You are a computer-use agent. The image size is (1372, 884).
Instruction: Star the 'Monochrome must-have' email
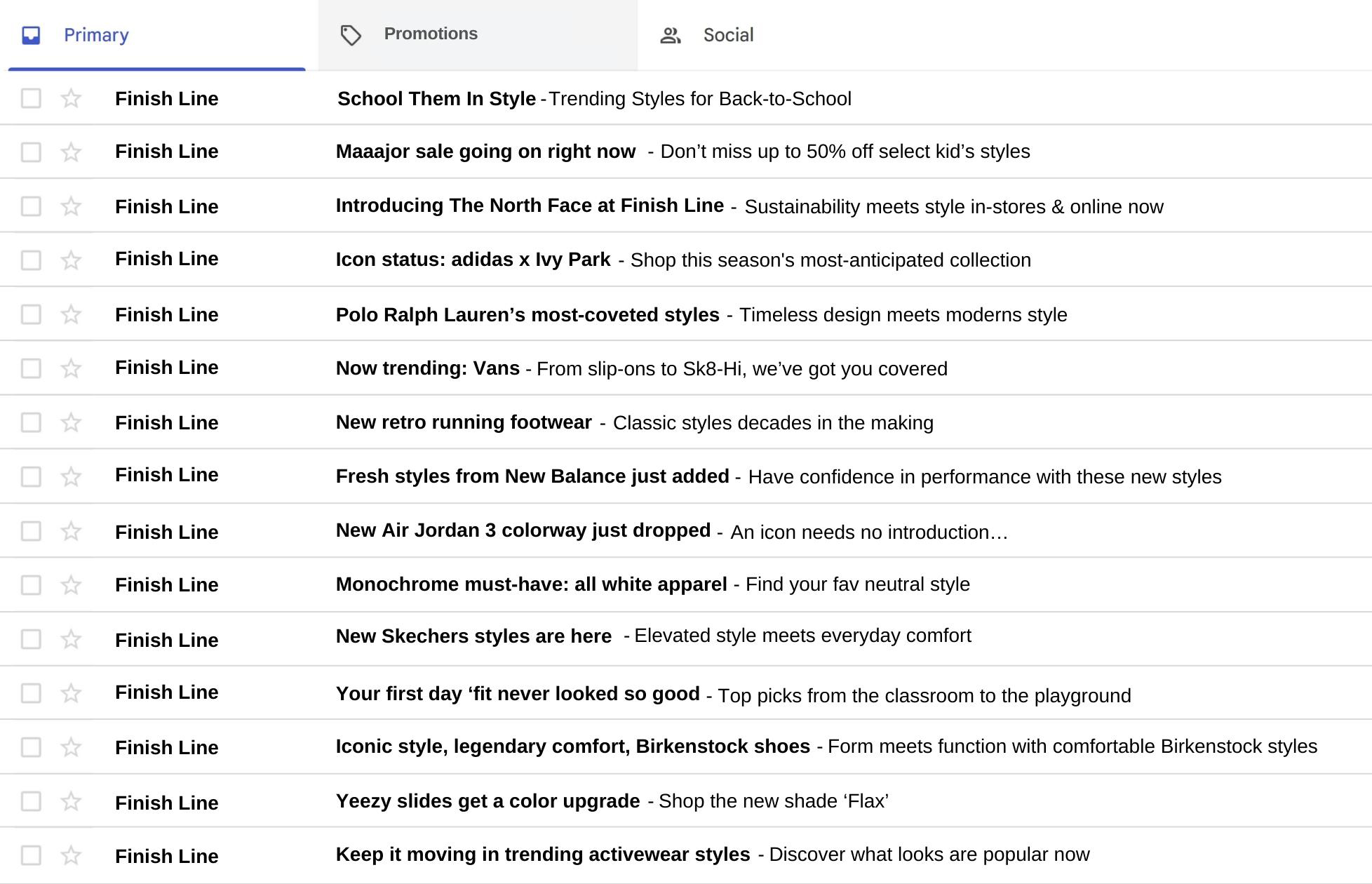pyautogui.click(x=71, y=585)
